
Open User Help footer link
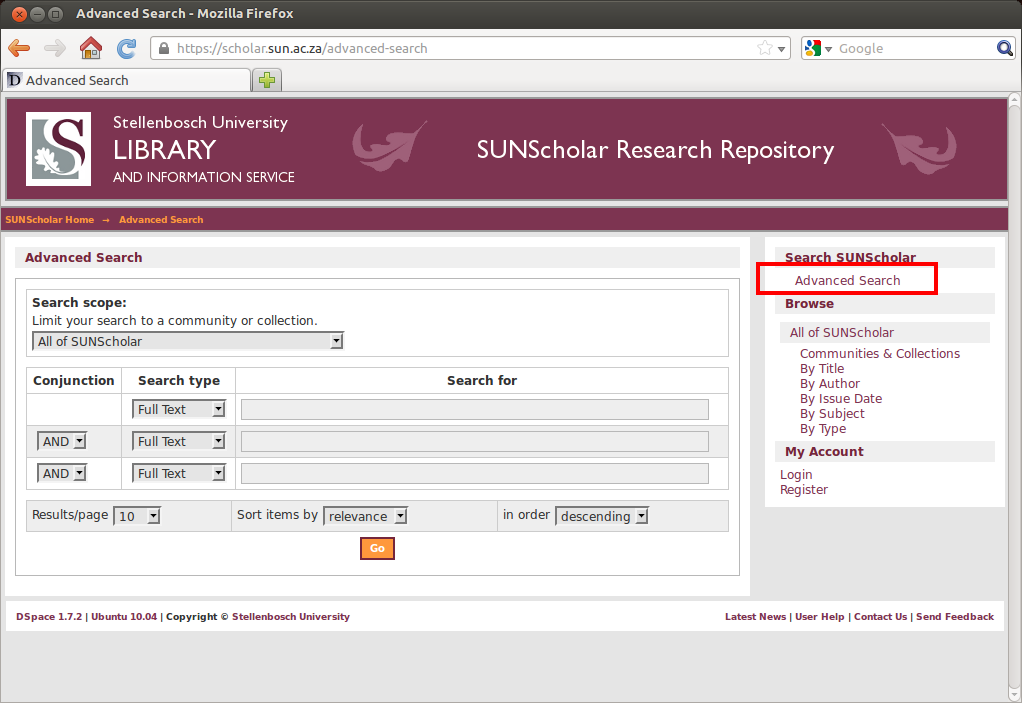point(819,616)
